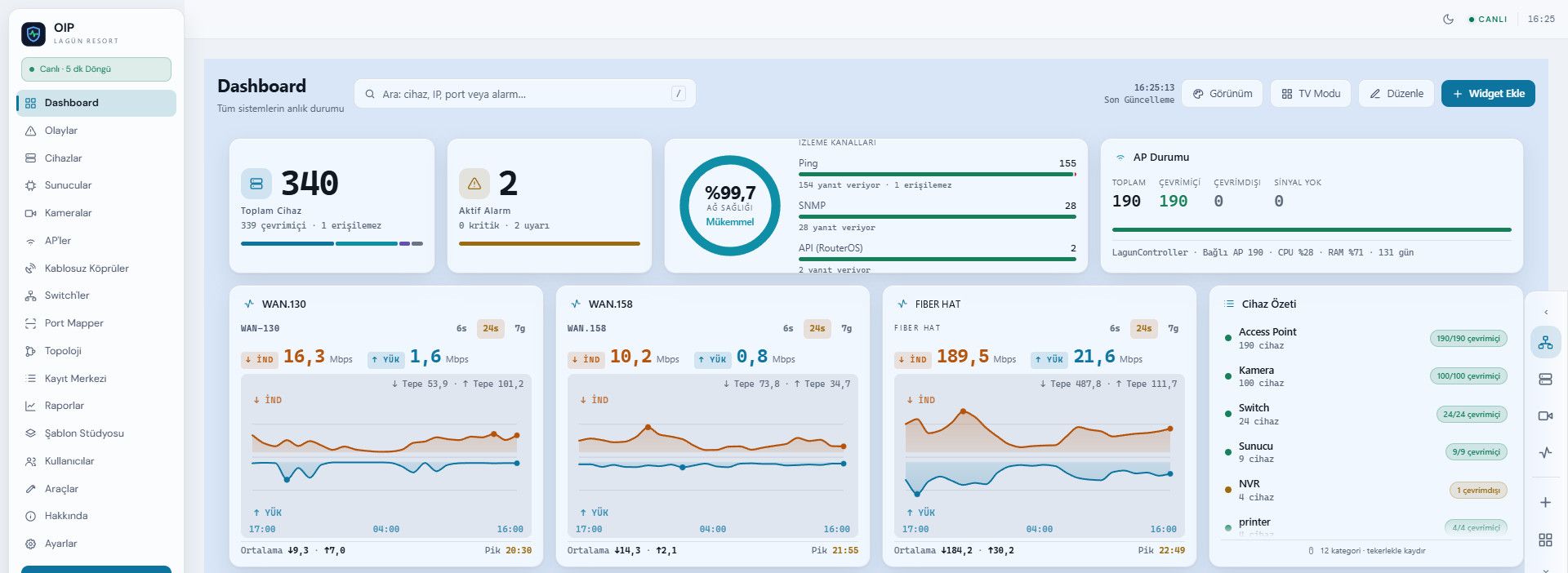
Task: Click the pulse activity icon in right rail
Action: pos(1545,452)
